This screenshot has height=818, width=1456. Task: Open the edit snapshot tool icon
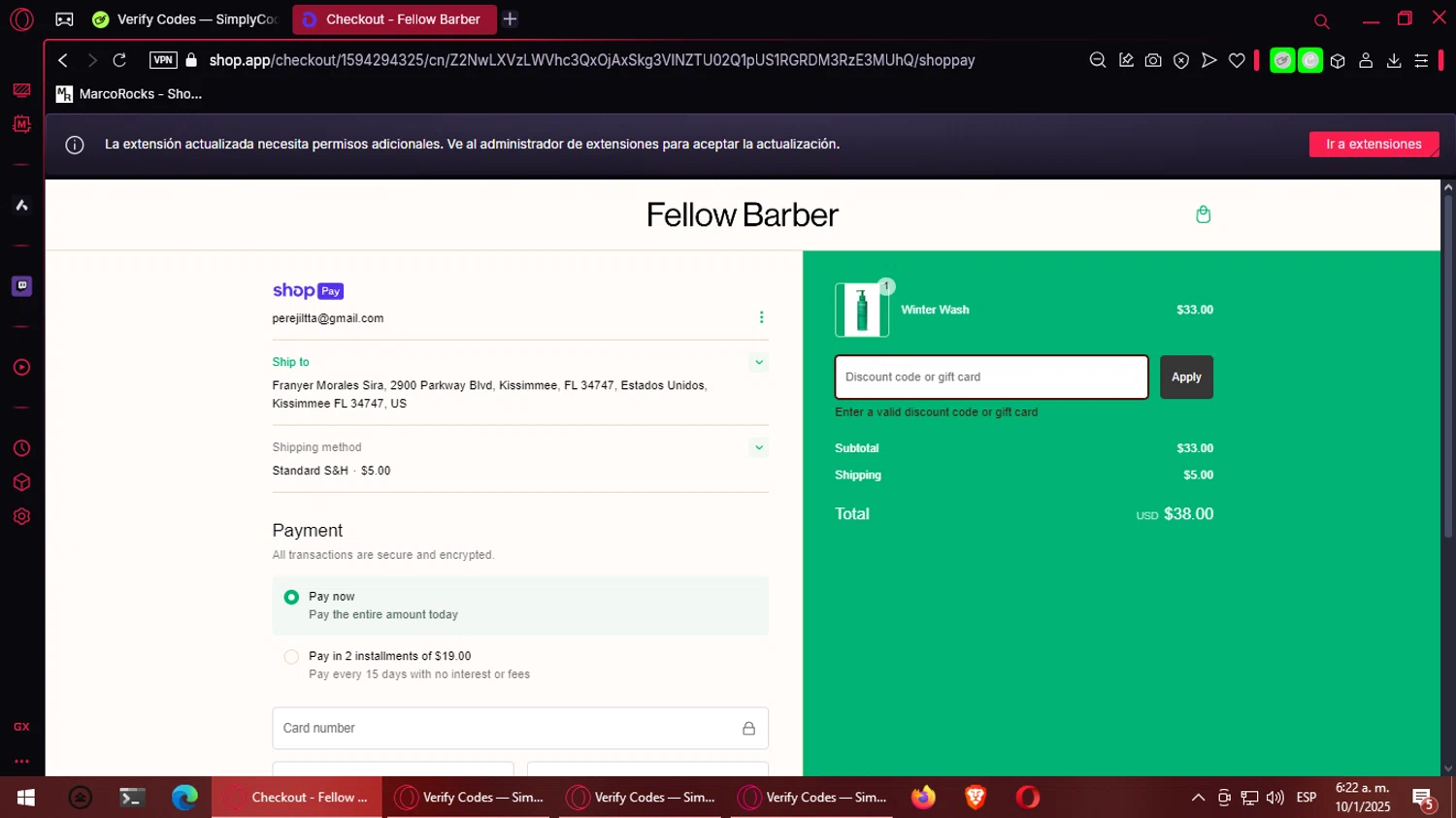pos(1126,60)
